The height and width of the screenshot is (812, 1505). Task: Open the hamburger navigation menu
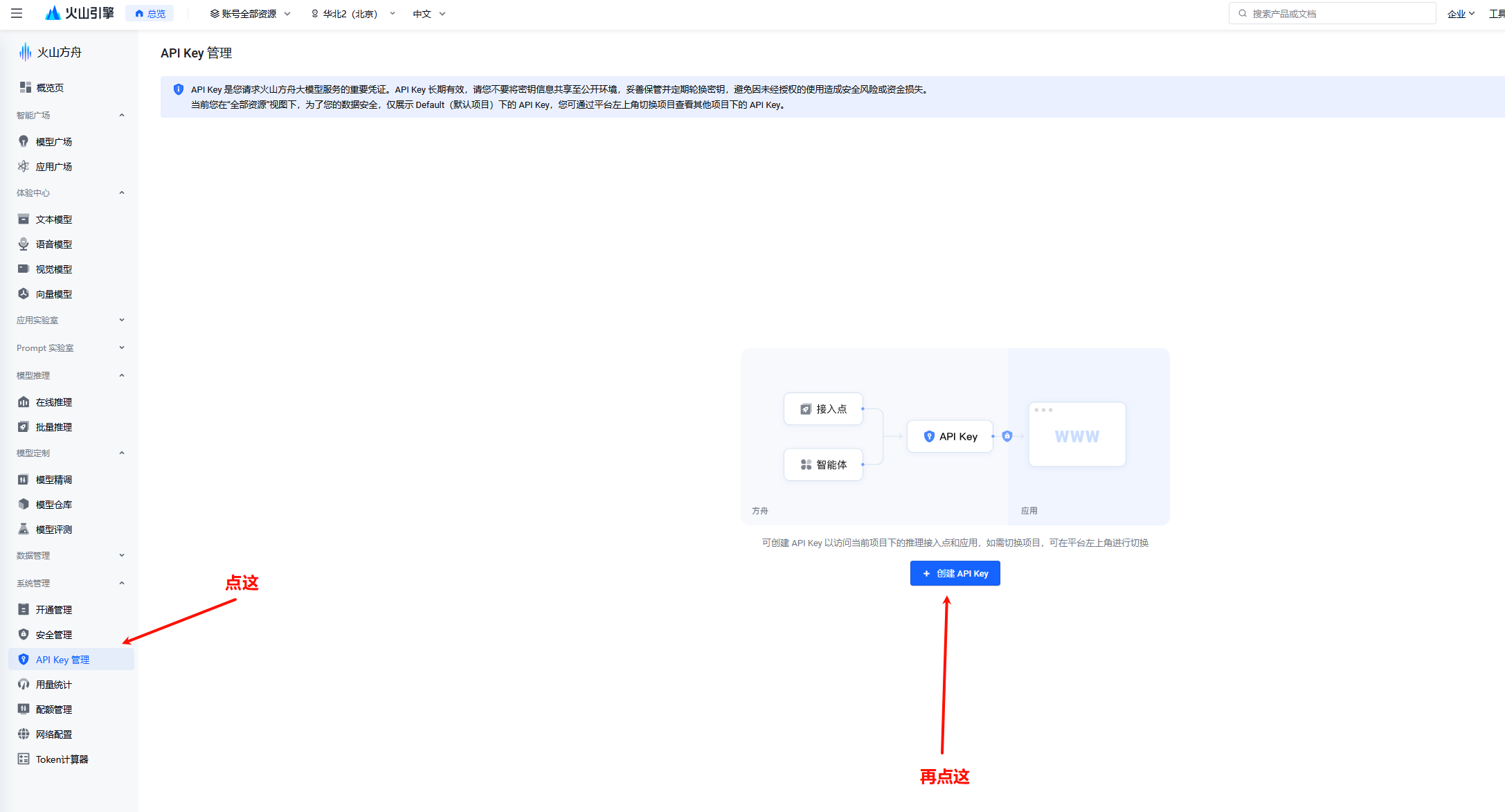pos(17,13)
